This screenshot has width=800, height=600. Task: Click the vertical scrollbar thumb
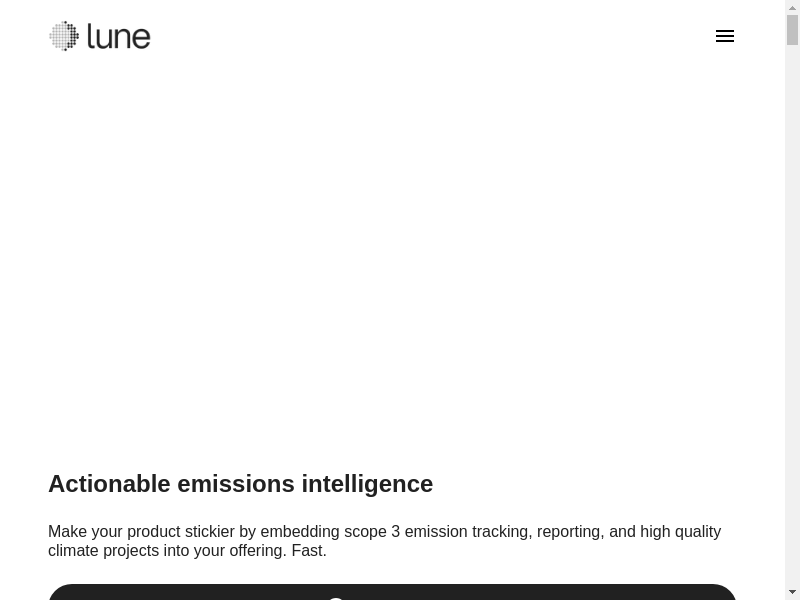(792, 30)
